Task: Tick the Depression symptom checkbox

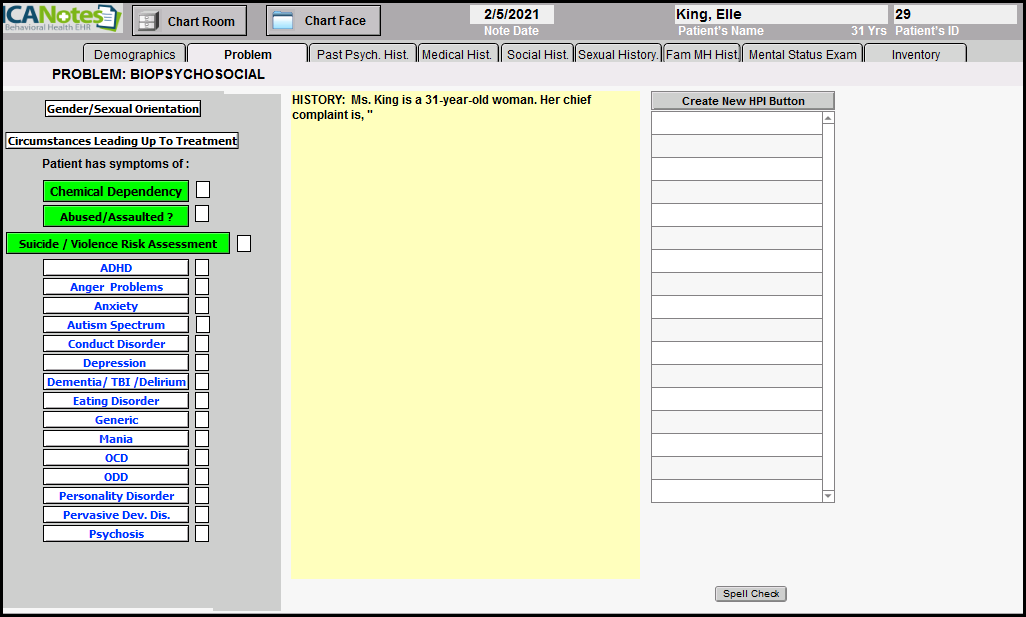Action: (202, 363)
